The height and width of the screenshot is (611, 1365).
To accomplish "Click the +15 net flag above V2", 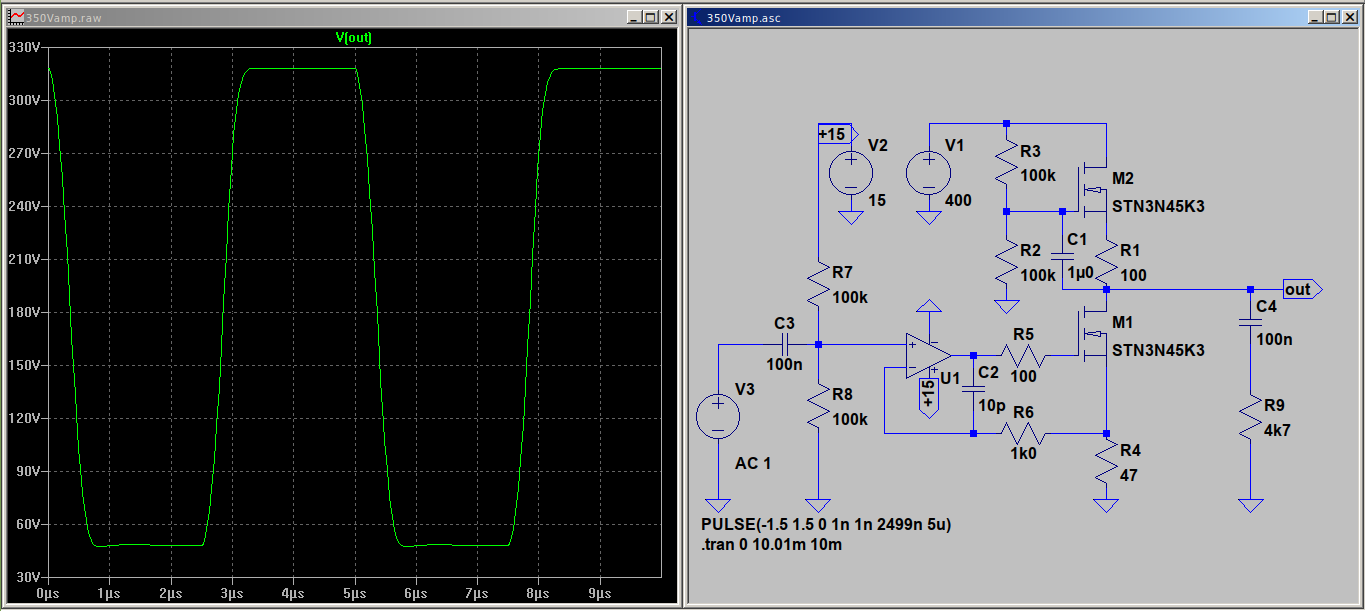I will point(838,134).
